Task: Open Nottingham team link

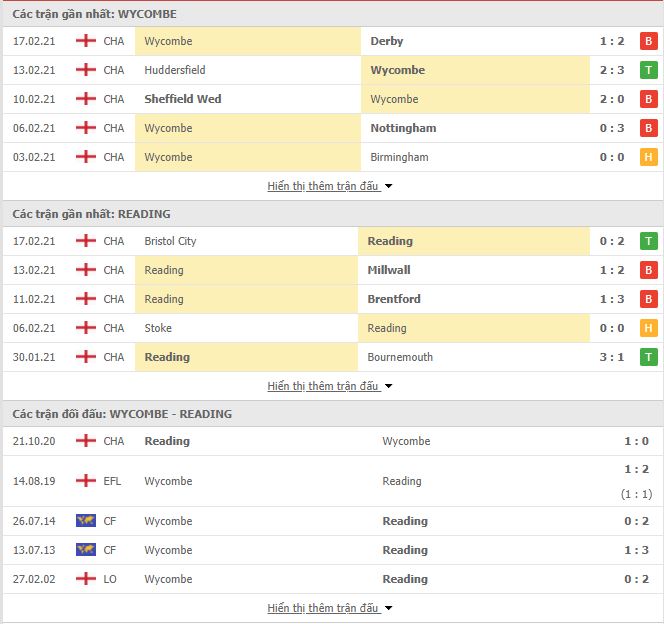Action: [x=403, y=128]
